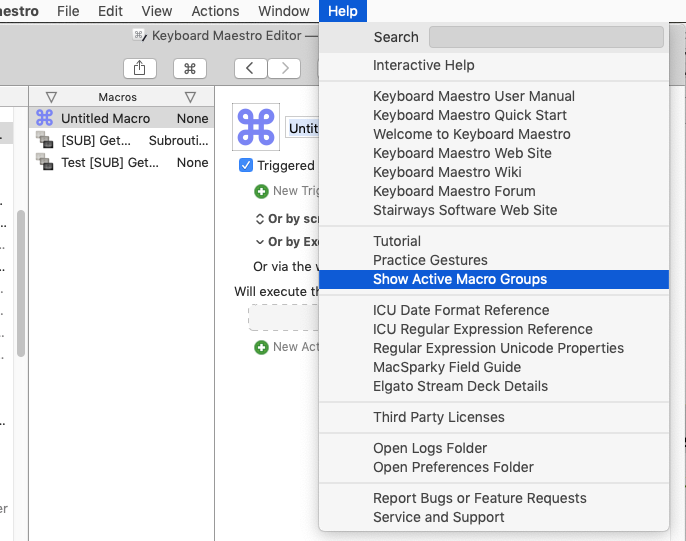The image size is (686, 541).
Task: Toggle the Triggered checkbox
Action: point(246,165)
